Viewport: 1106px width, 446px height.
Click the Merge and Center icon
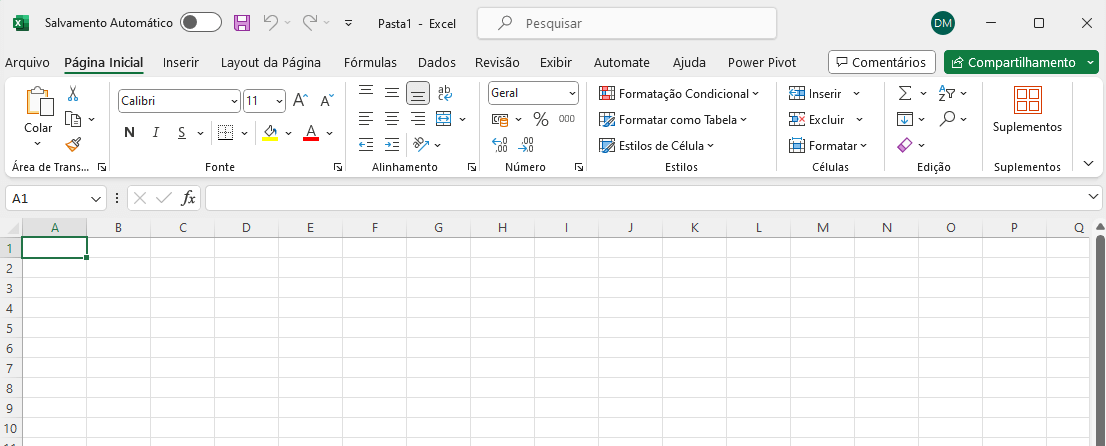coord(443,119)
